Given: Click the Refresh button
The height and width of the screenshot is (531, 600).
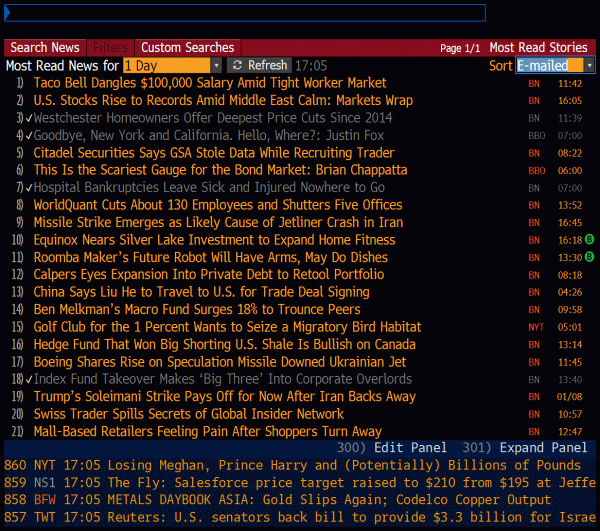Looking at the screenshot, I should tap(259, 65).
